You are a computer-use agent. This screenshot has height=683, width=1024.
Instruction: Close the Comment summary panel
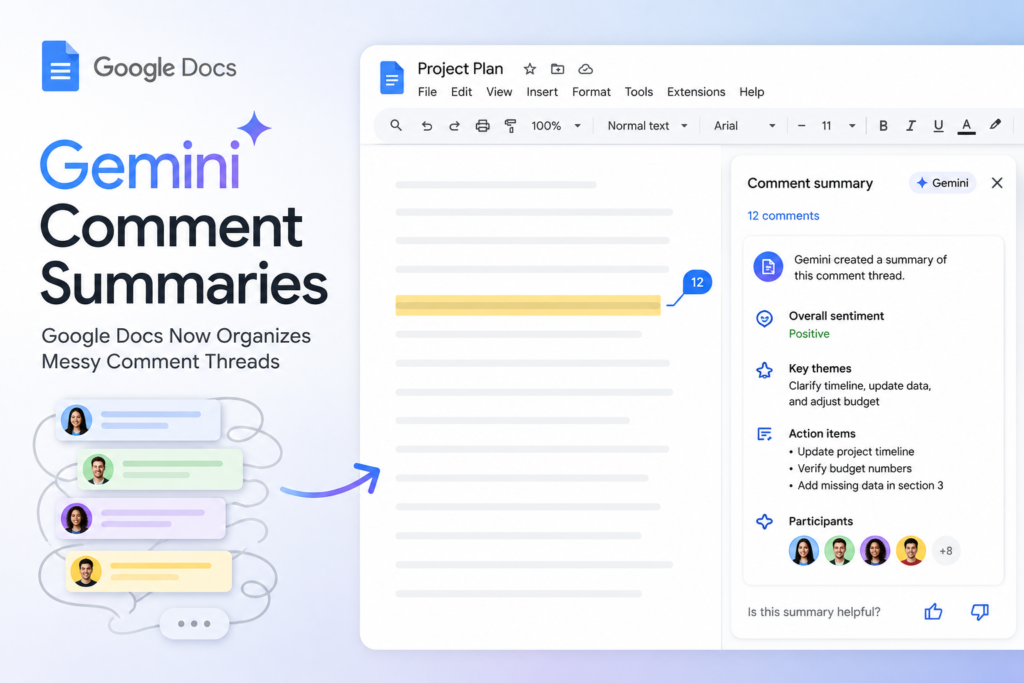click(997, 183)
